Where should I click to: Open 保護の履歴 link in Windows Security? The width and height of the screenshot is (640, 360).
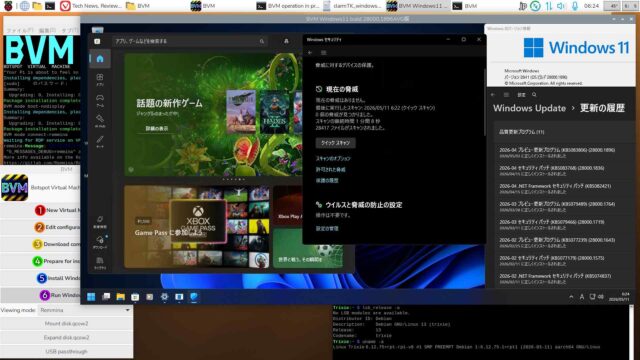tap(327, 180)
